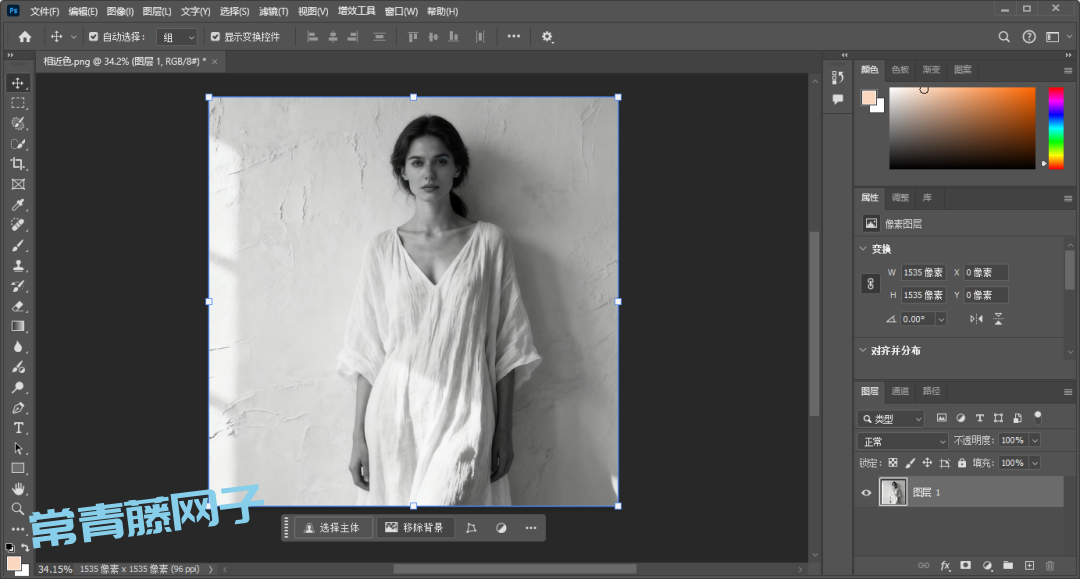Open the layer filter 类型 dropdown
This screenshot has height=579, width=1080.
point(892,419)
